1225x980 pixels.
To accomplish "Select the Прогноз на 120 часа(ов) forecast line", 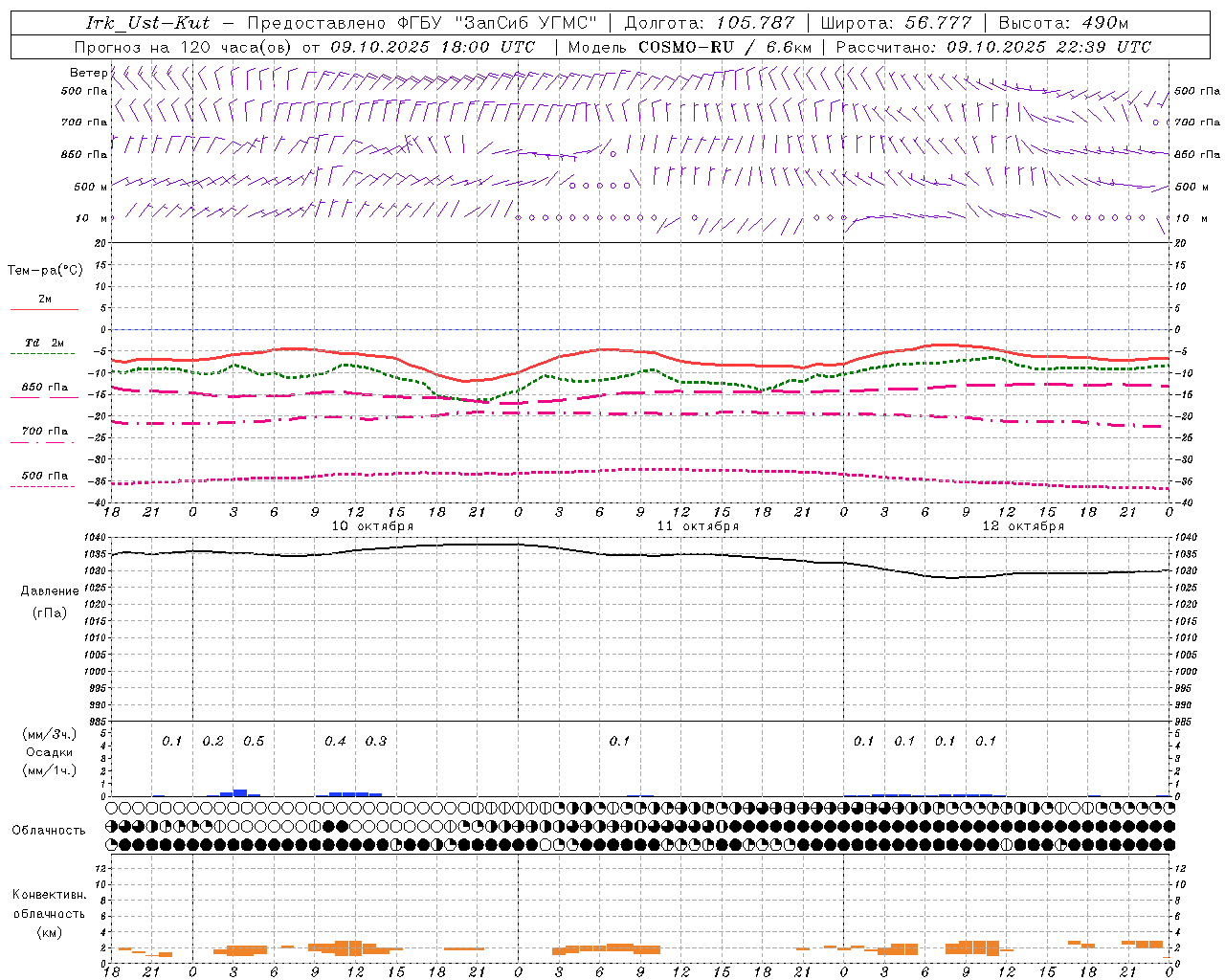I will (304, 47).
